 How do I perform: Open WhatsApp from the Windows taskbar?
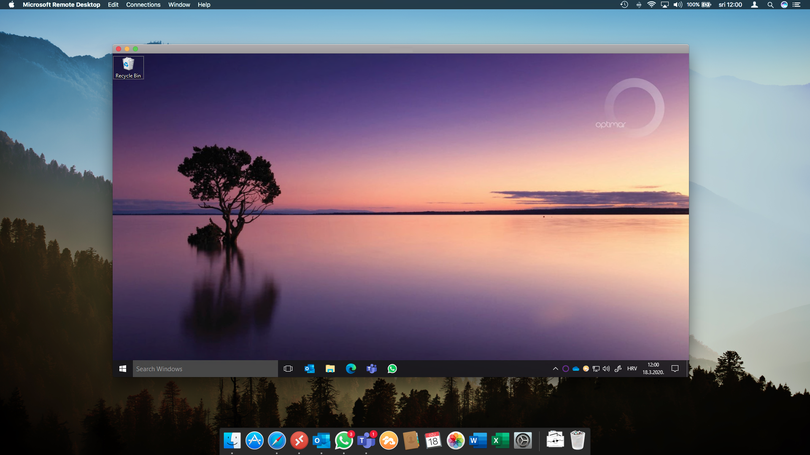(x=392, y=369)
